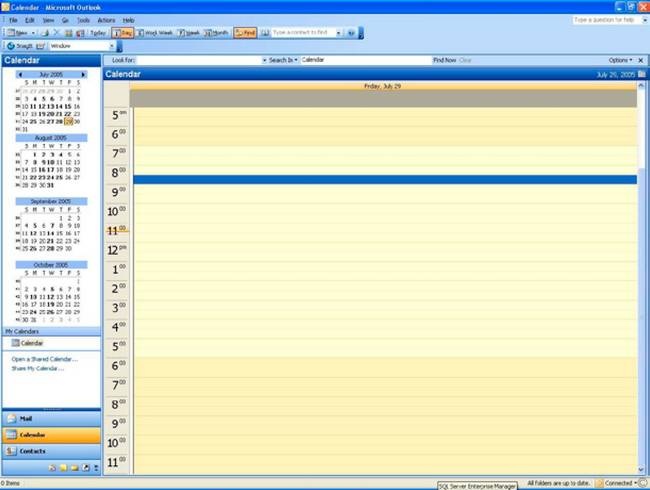Click Share My Calendar link

[x=37, y=368]
